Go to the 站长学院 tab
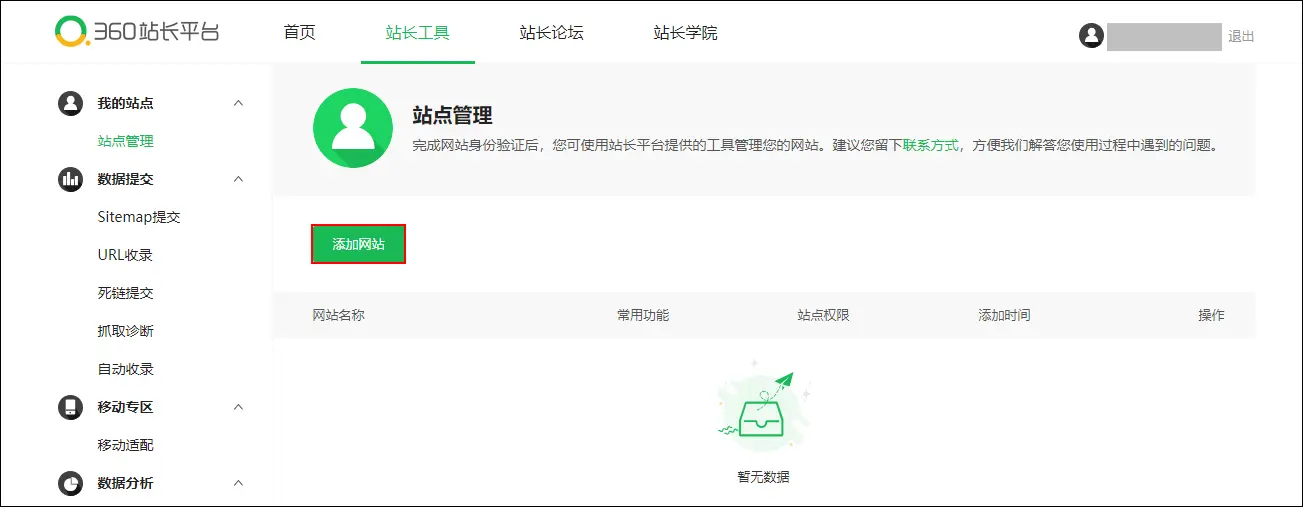The image size is (1303, 507). (x=685, y=33)
